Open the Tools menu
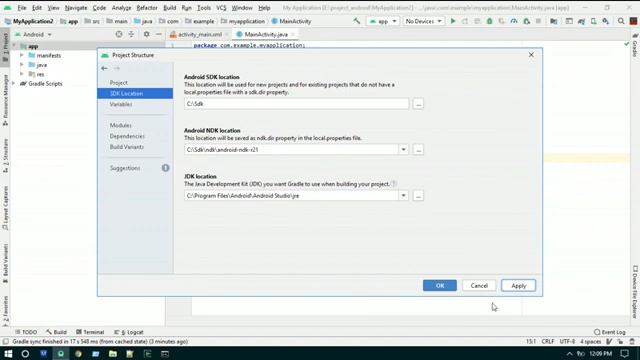 point(204,8)
